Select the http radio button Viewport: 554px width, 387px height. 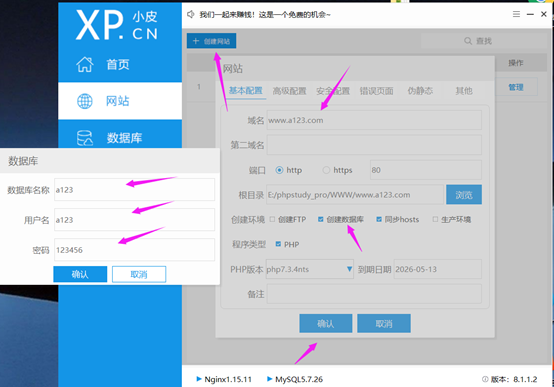(x=279, y=170)
